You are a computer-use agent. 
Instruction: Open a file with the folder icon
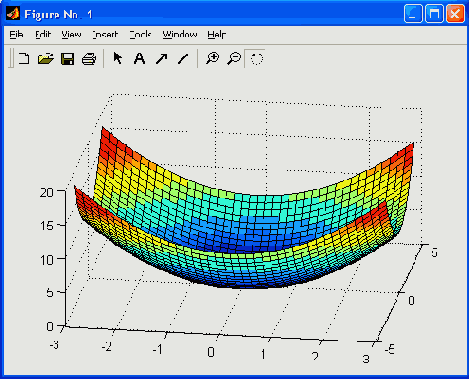tap(45, 59)
